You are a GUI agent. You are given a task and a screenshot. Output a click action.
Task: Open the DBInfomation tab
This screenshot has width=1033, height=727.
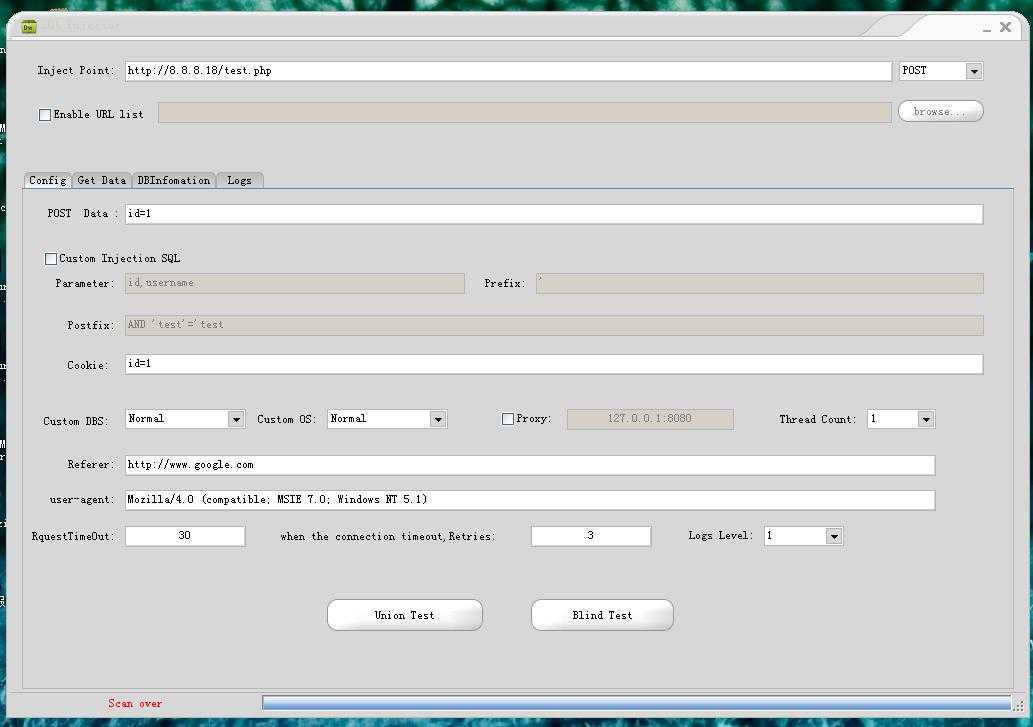[x=174, y=180]
